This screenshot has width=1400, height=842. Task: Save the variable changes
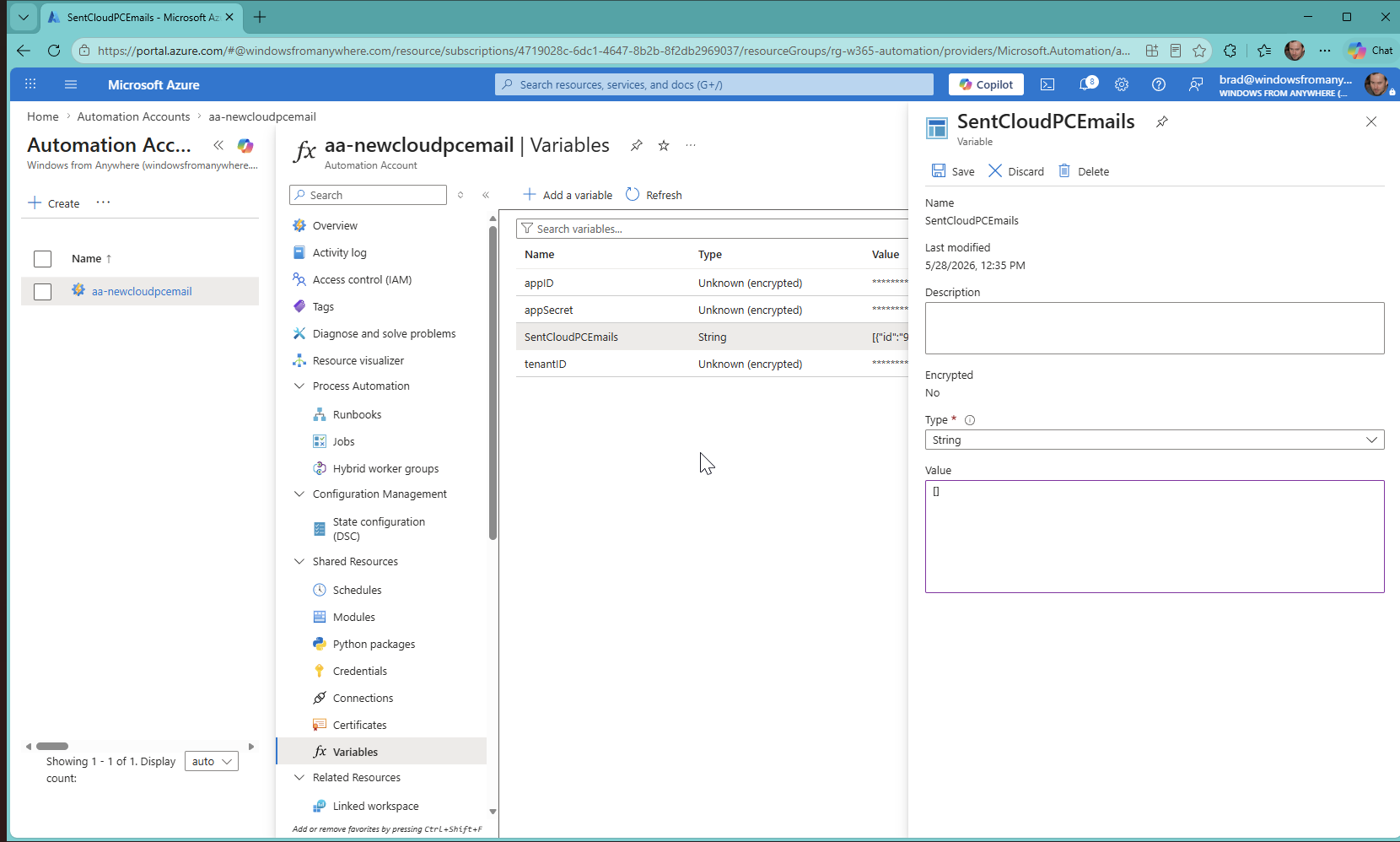[x=953, y=171]
